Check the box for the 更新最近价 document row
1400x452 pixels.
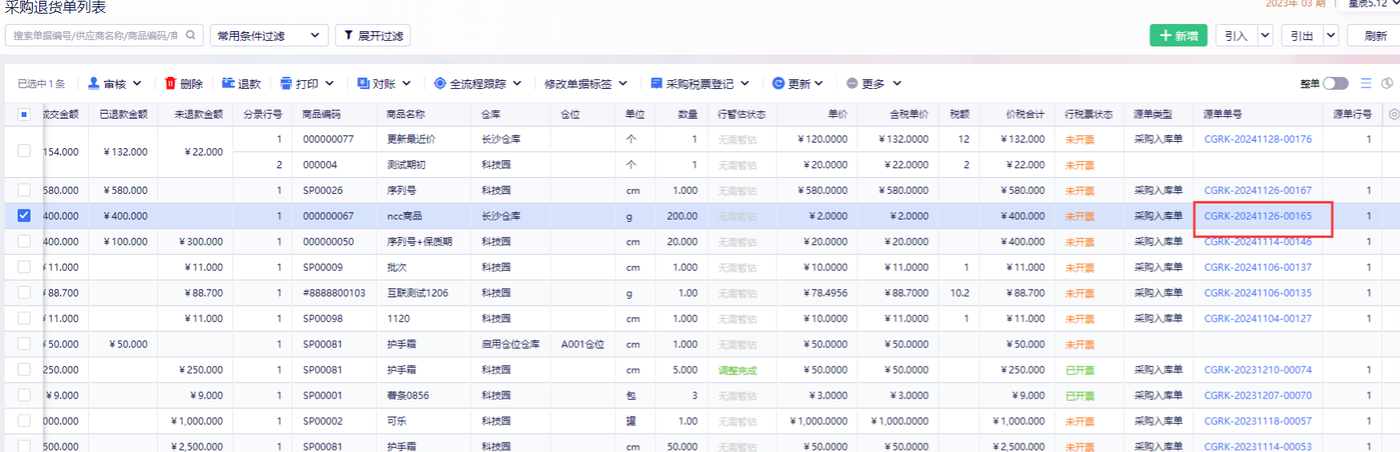coord(24,151)
